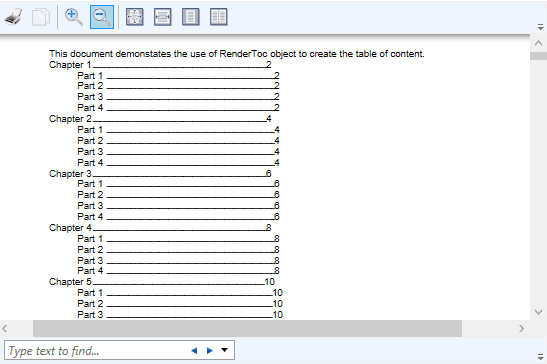This screenshot has width=547, height=364.
Task: Find next match with right arrow
Action: pyautogui.click(x=210, y=350)
